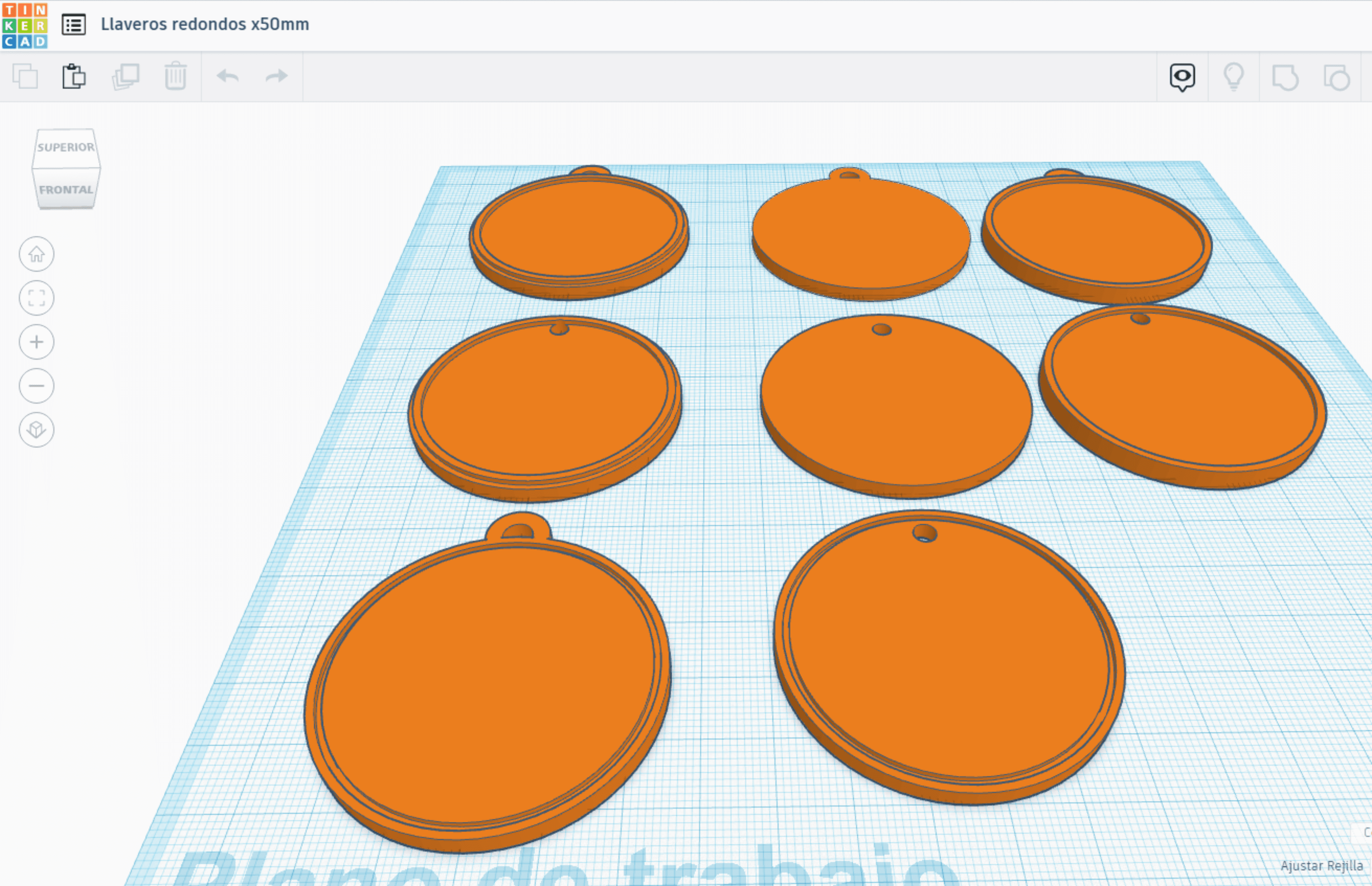
Task: Toggle the notes visibility eye icon
Action: point(1182,77)
